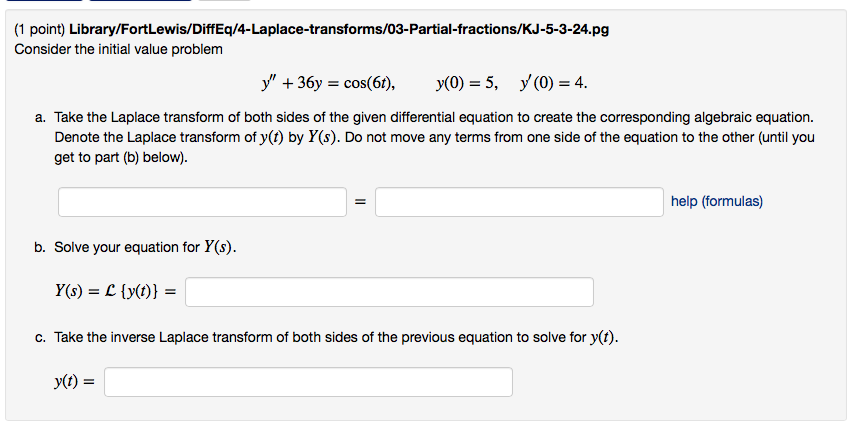Click the "Y(s) = ℒ{y(t)} =" label
The image size is (862, 425).
click(115, 292)
